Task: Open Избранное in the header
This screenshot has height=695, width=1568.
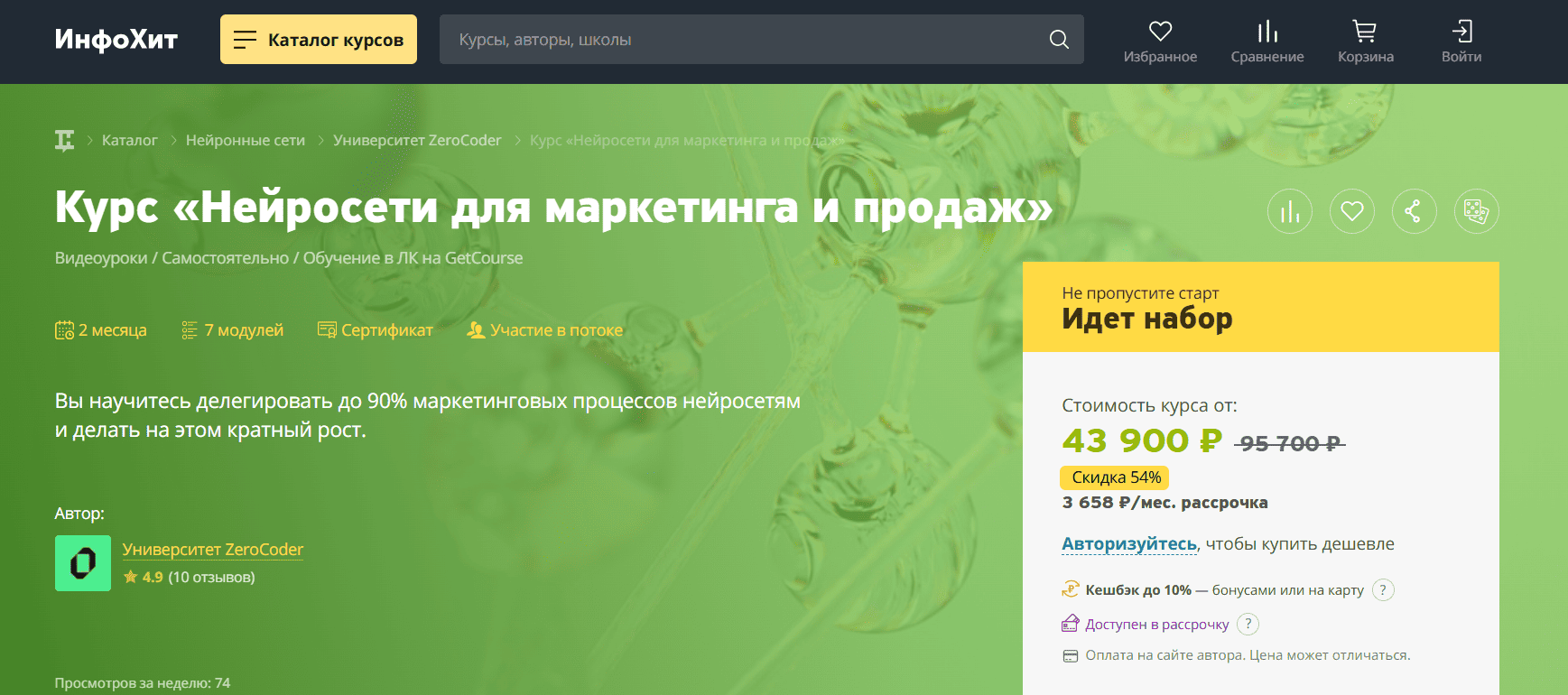Action: [x=1160, y=42]
